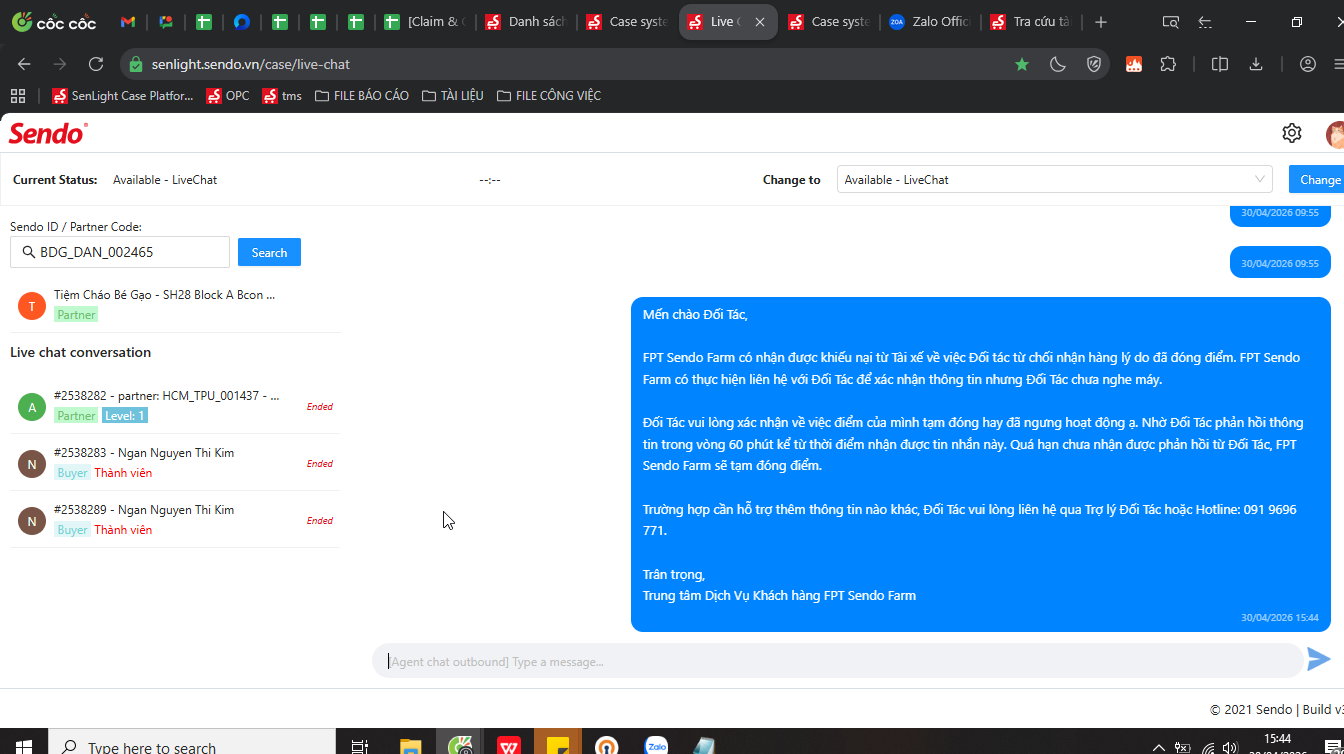Click the 30/04/2026 15:44 message timestamp
Screen dimensions: 1344x754
[x=1280, y=618]
